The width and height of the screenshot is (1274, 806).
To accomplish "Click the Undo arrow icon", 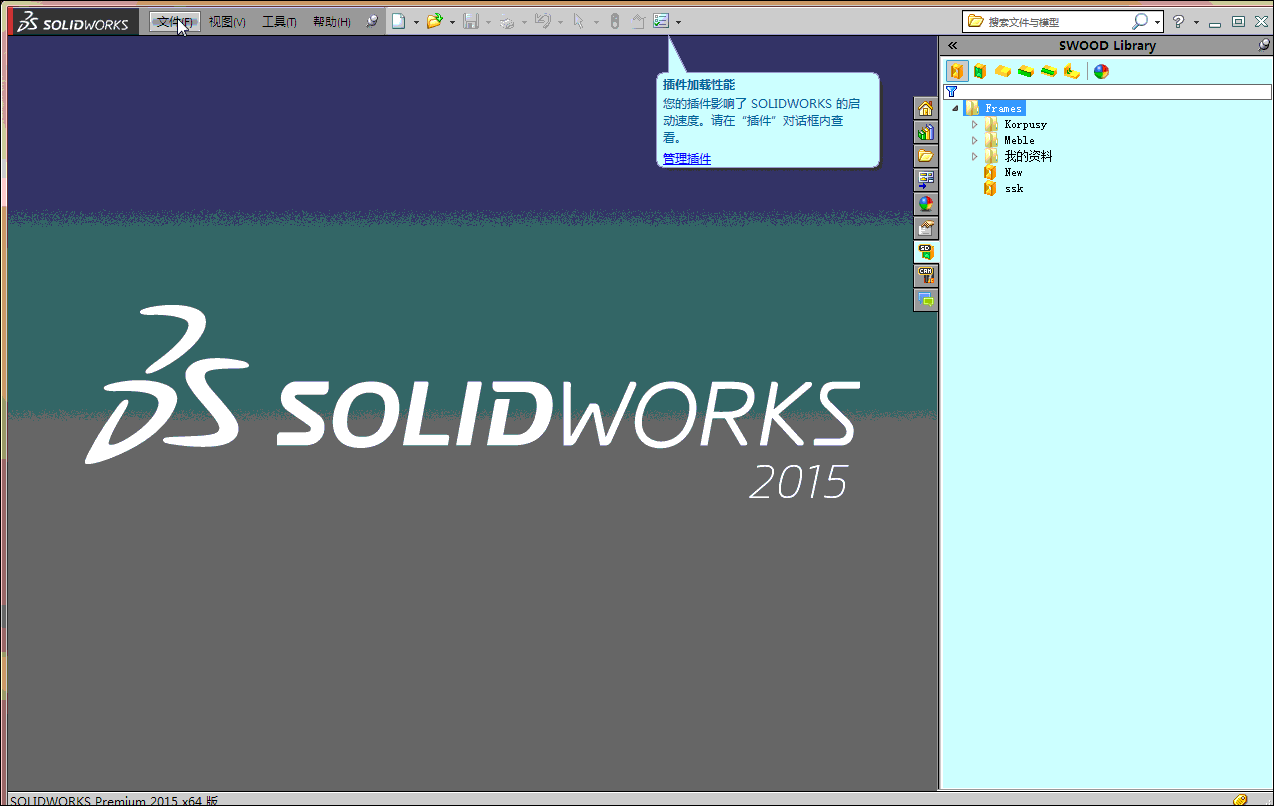I will (x=542, y=21).
